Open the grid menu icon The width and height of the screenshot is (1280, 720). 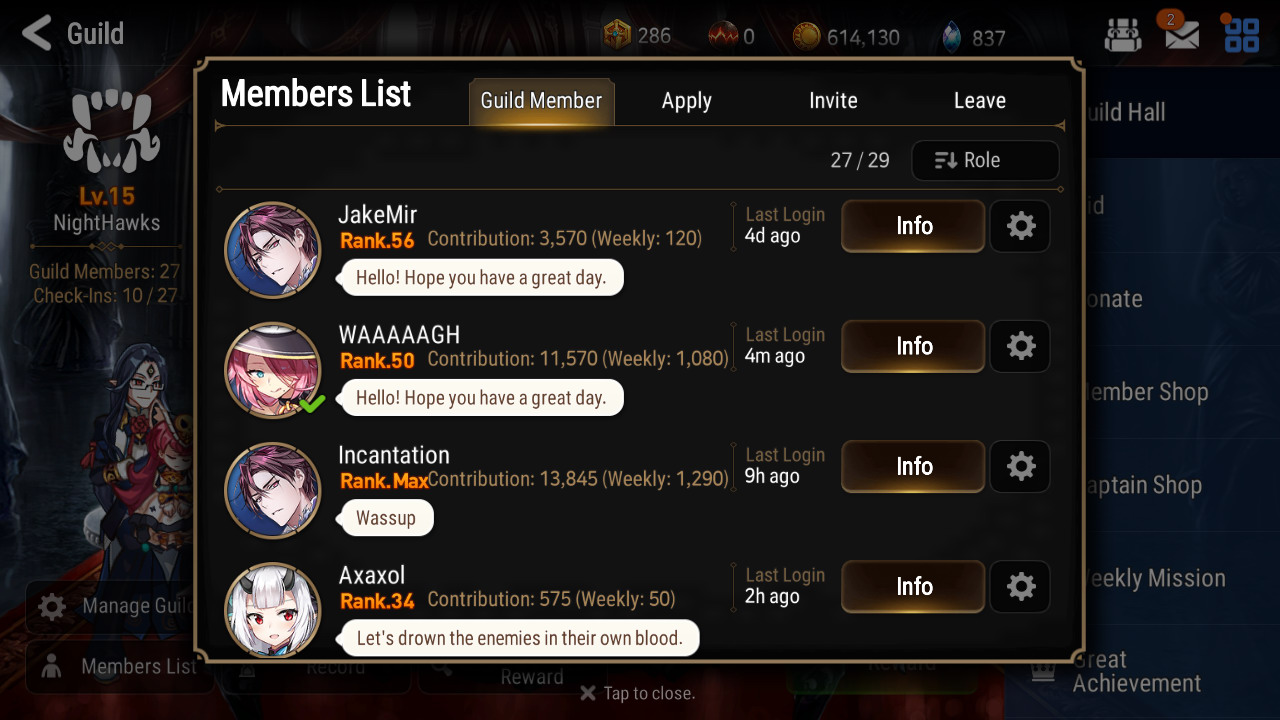(1241, 34)
